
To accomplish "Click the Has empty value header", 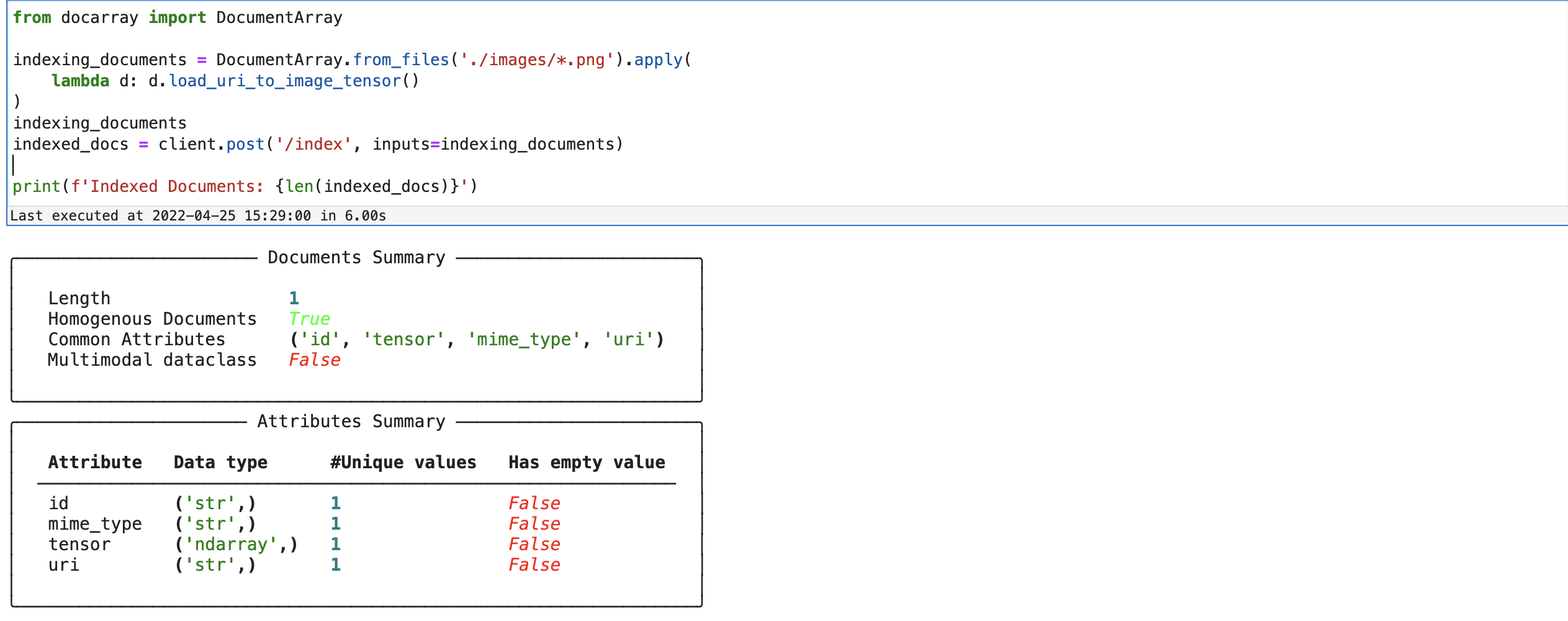I will [587, 462].
